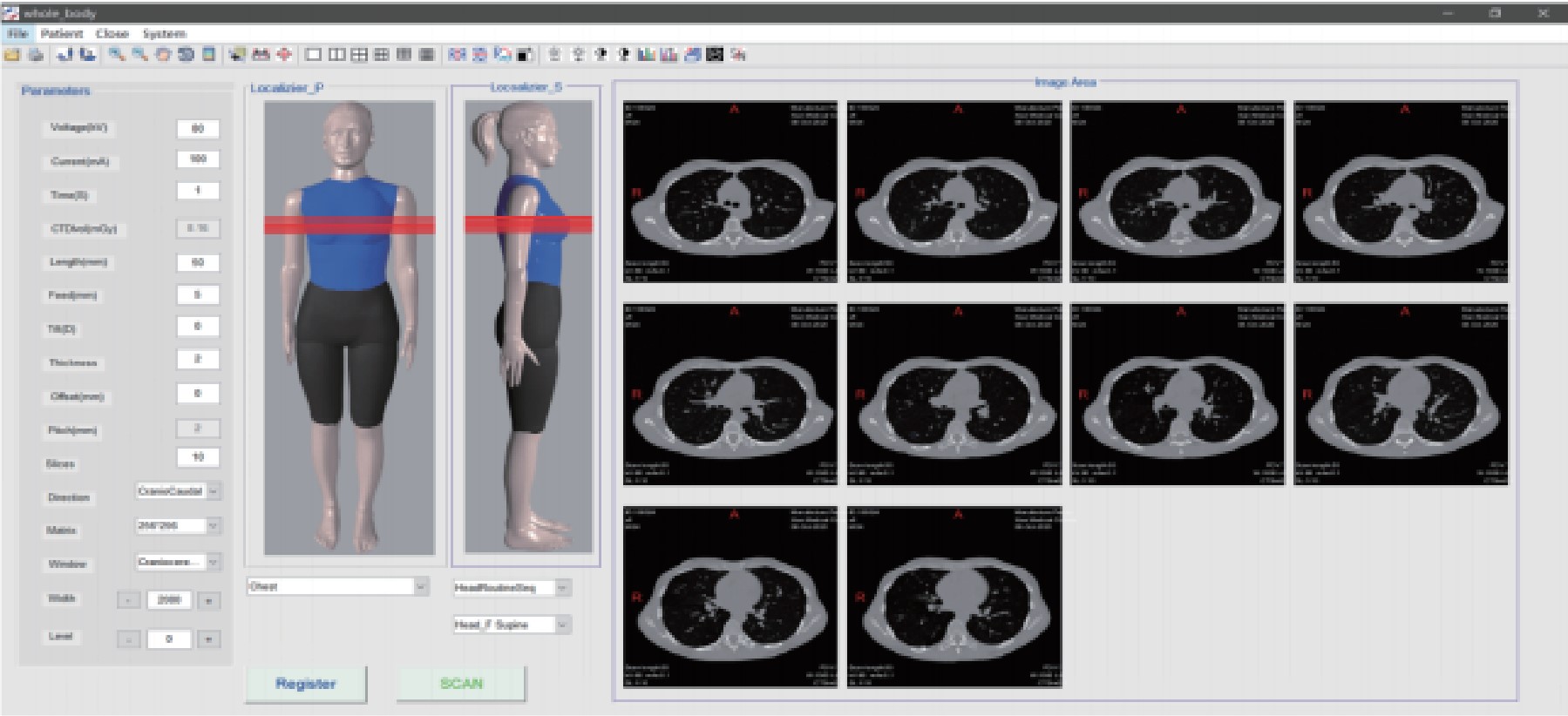Click the binoculars search icon

261,55
